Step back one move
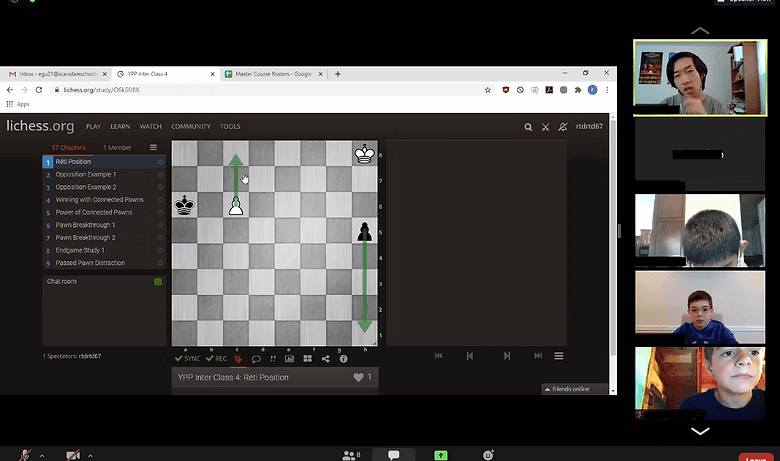Image resolution: width=780 pixels, height=461 pixels. pyautogui.click(x=470, y=356)
